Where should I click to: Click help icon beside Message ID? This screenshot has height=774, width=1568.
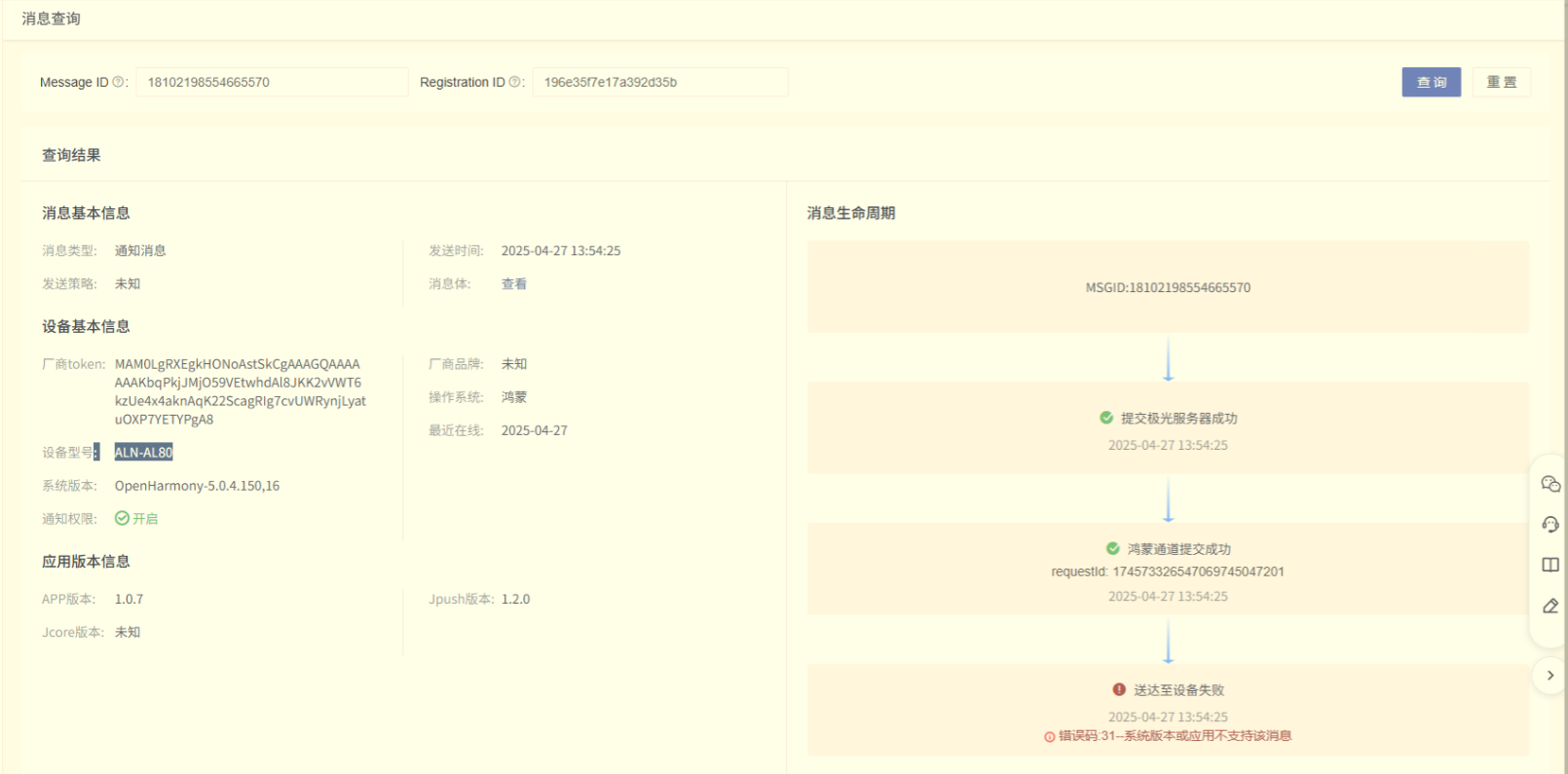coord(118,82)
